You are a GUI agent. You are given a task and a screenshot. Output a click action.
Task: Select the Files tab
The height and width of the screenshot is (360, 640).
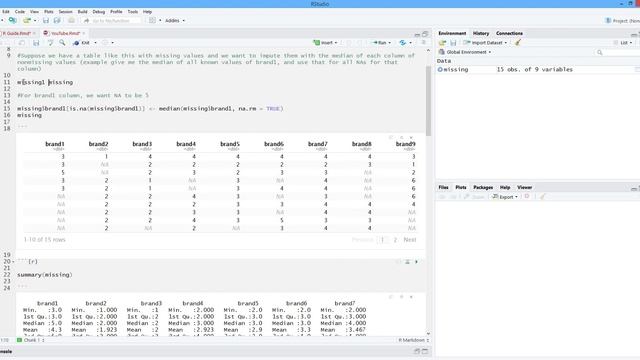pos(443,187)
